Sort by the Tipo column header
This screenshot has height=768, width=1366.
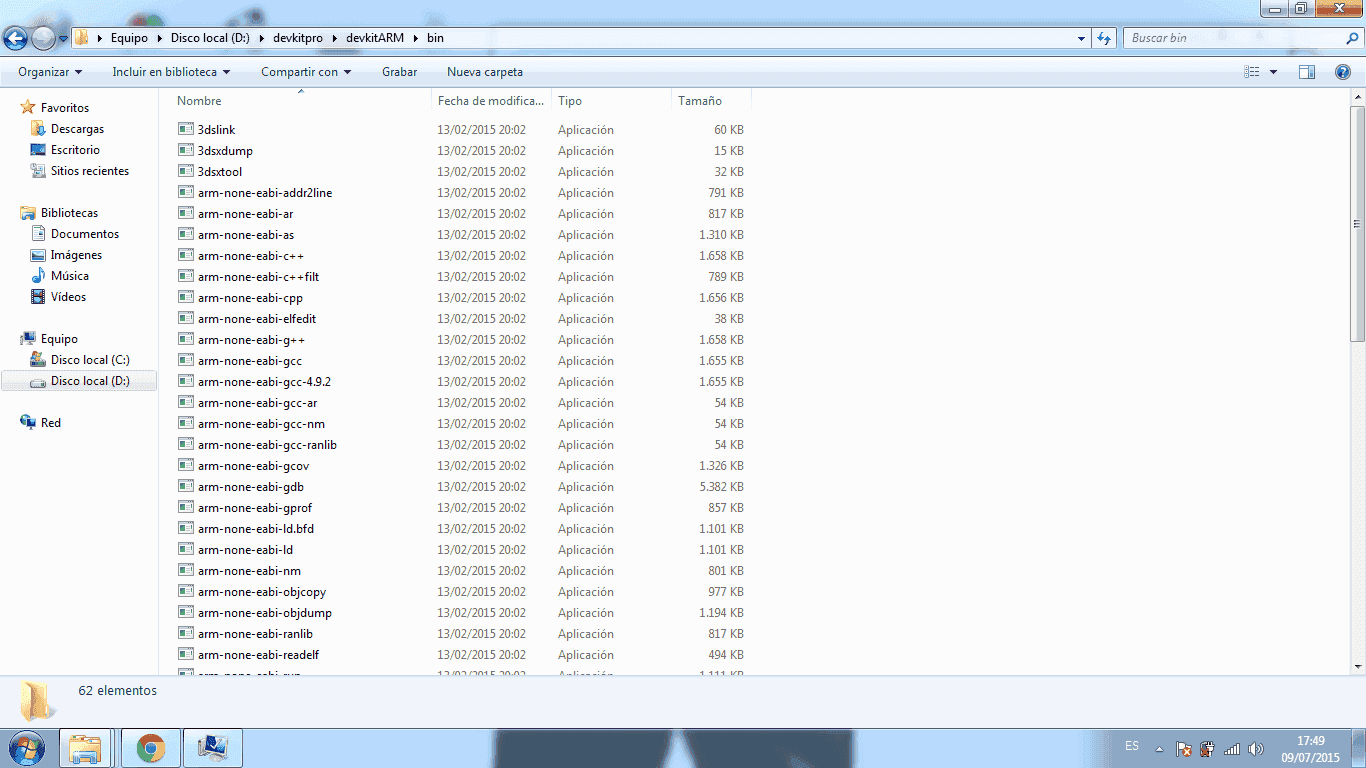tap(611, 101)
